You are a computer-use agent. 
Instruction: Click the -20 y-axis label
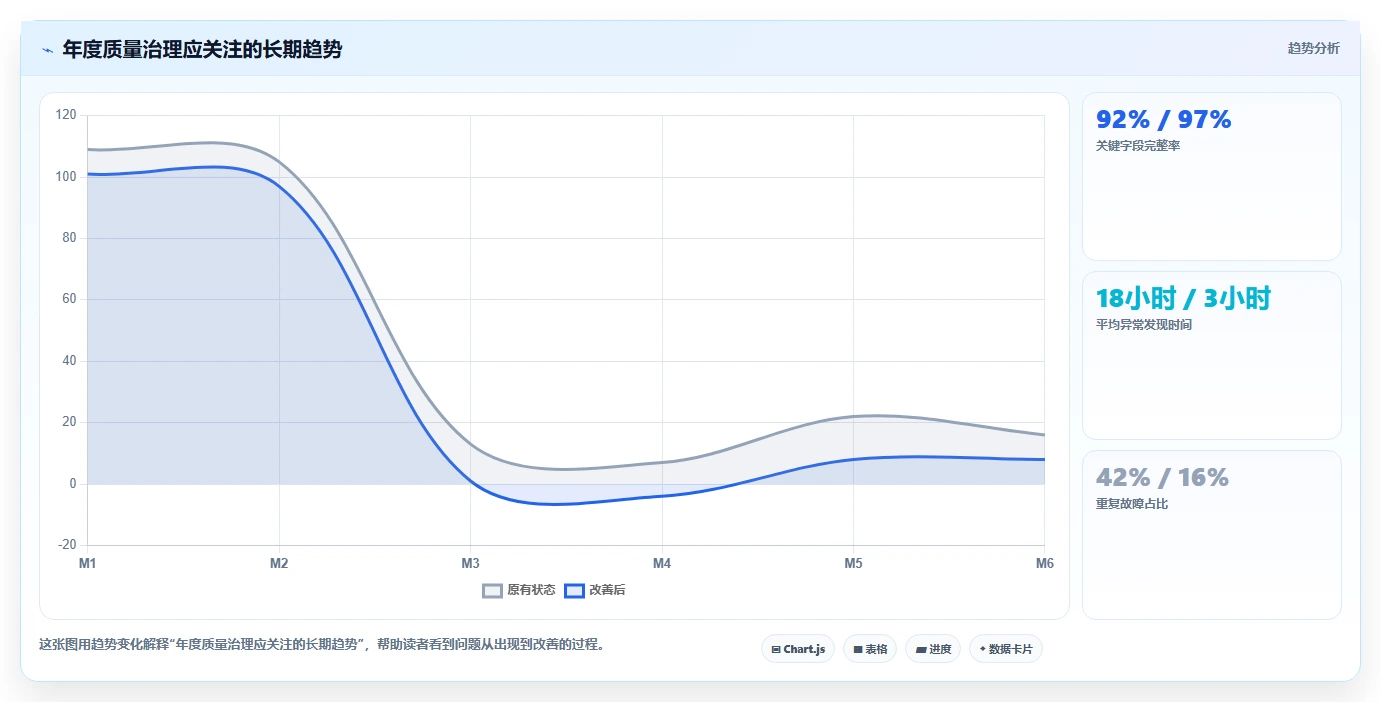coord(67,545)
